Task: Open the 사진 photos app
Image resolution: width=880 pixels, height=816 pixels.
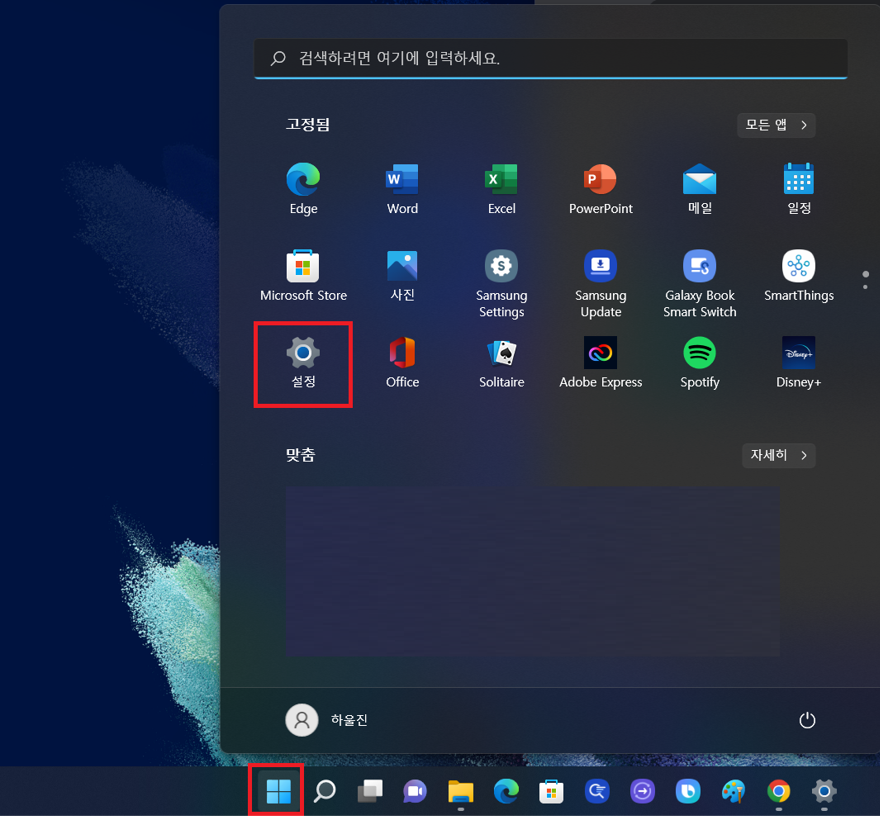Action: pyautogui.click(x=402, y=276)
